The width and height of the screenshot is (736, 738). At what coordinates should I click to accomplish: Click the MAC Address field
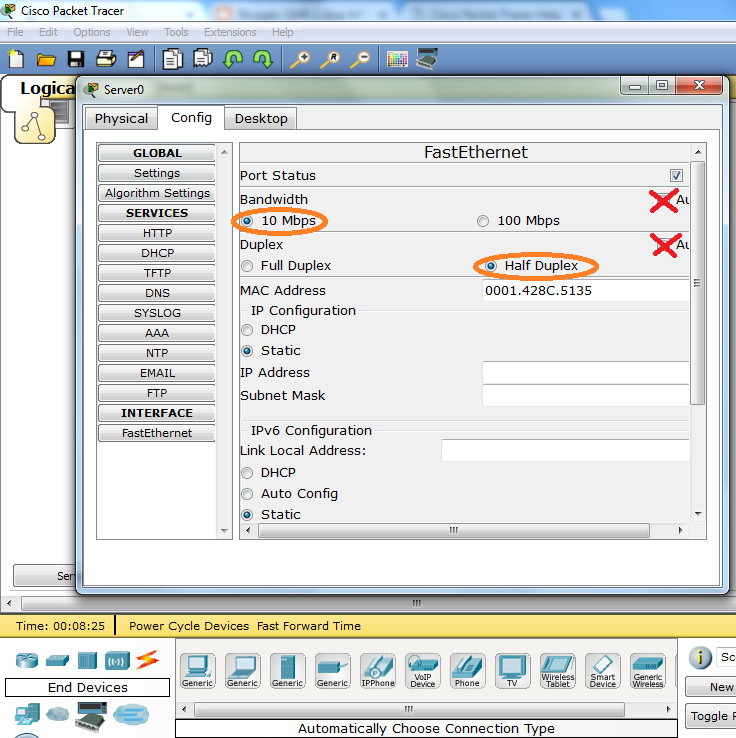(x=586, y=290)
